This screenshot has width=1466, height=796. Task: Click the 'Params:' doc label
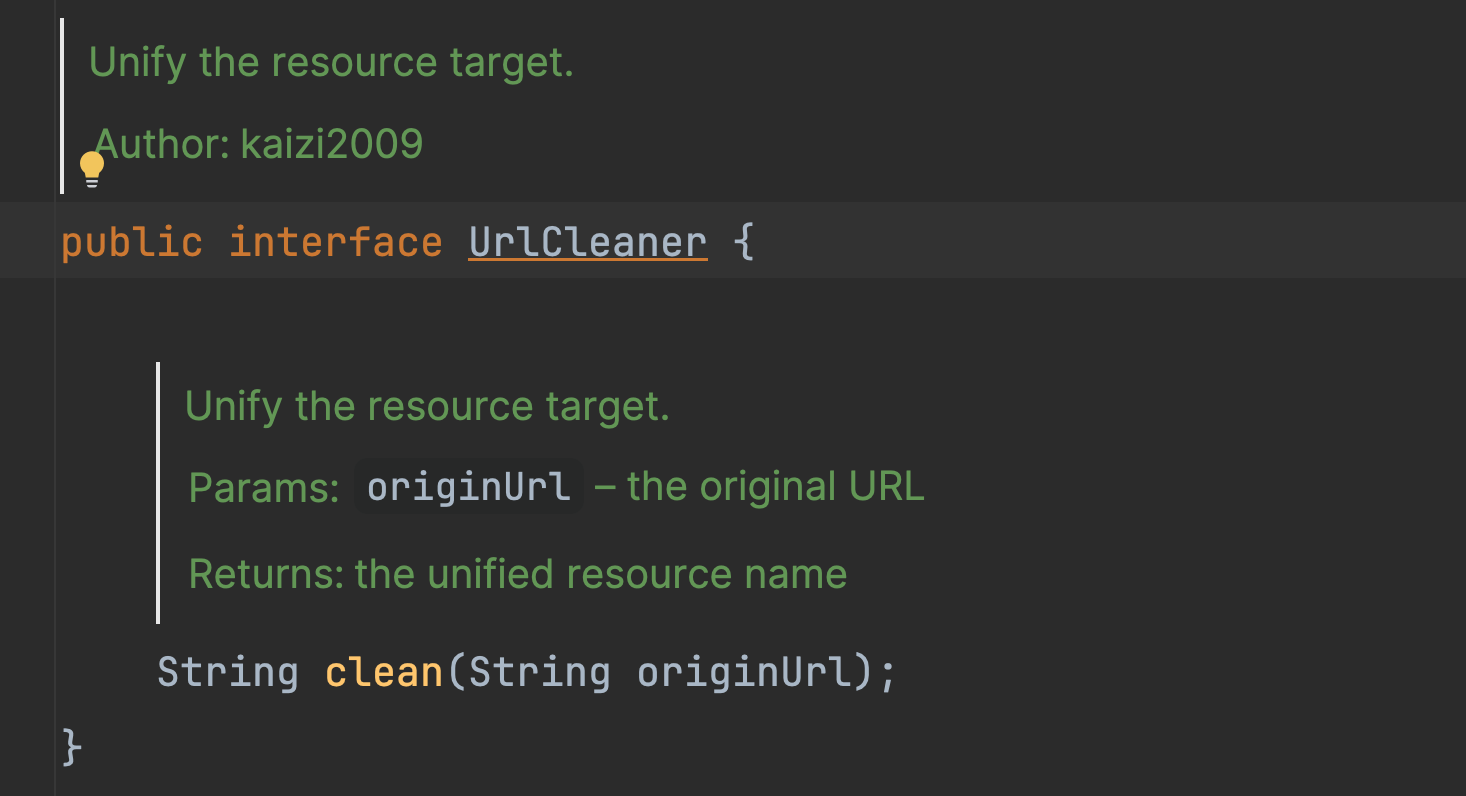pyautogui.click(x=264, y=487)
